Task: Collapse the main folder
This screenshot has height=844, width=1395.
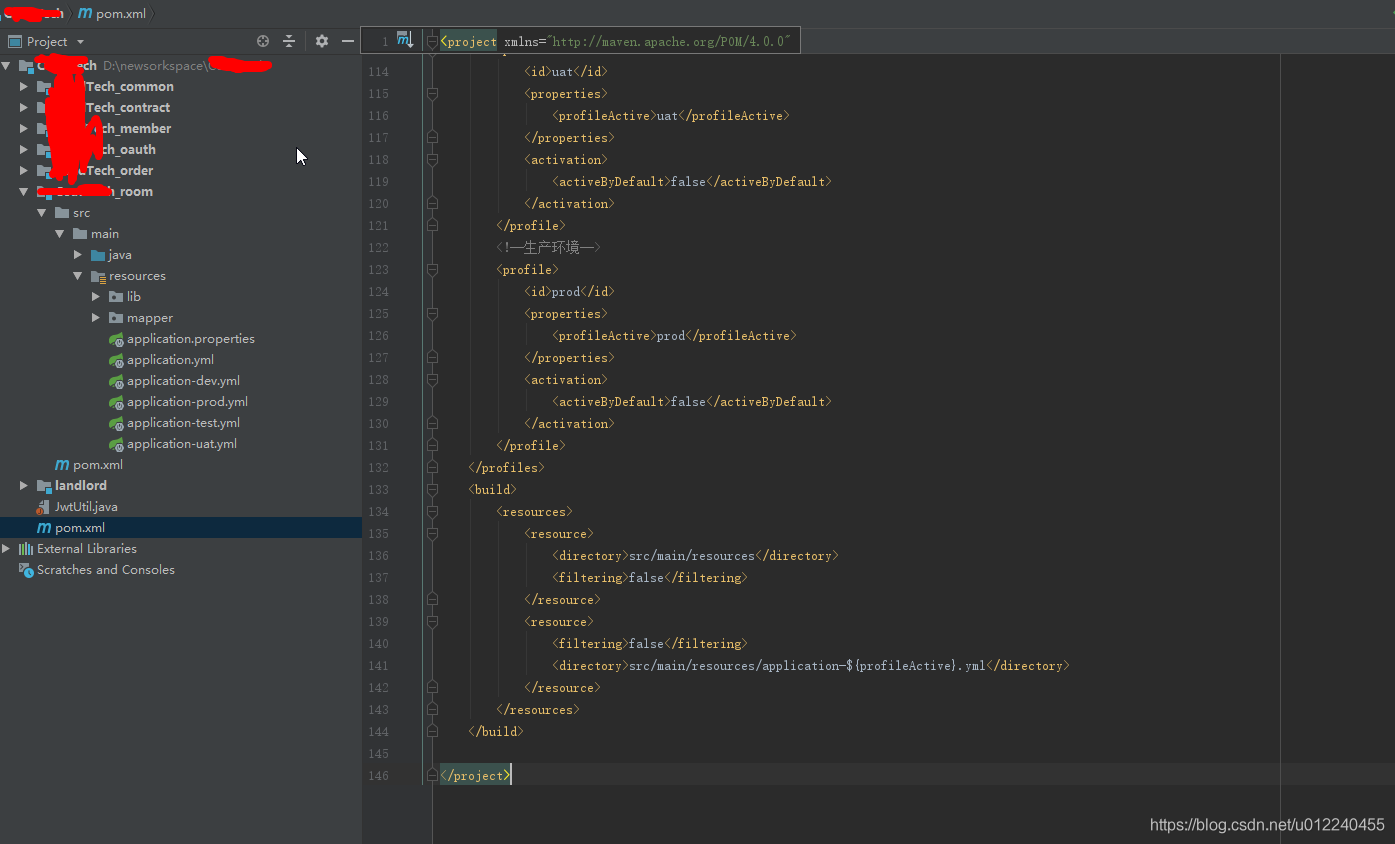Action: [x=60, y=233]
